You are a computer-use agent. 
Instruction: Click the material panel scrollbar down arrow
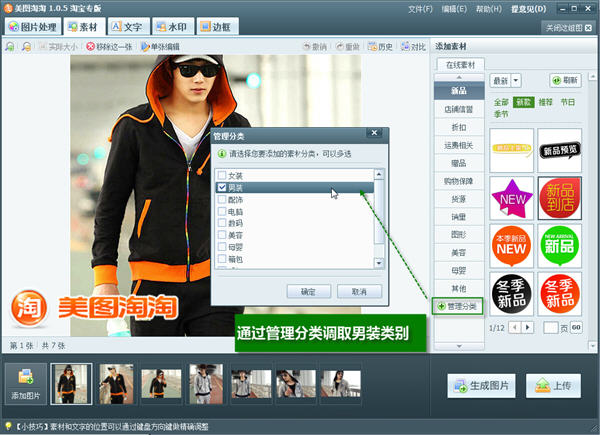point(592,346)
